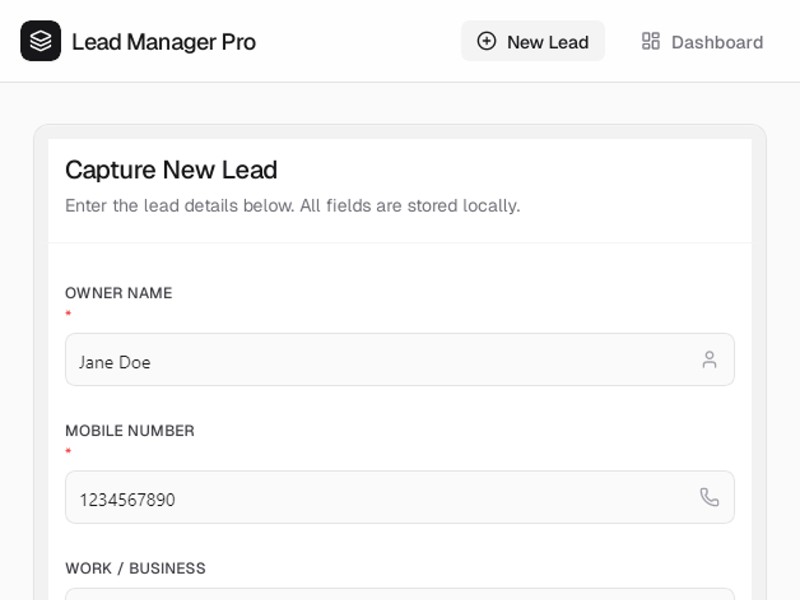Click the Work / Business input field
800x600 pixels.
click(x=400, y=594)
